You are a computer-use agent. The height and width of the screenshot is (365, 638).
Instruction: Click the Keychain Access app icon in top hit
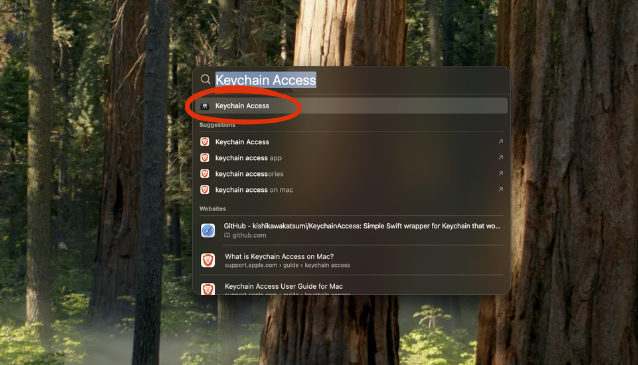(205, 106)
